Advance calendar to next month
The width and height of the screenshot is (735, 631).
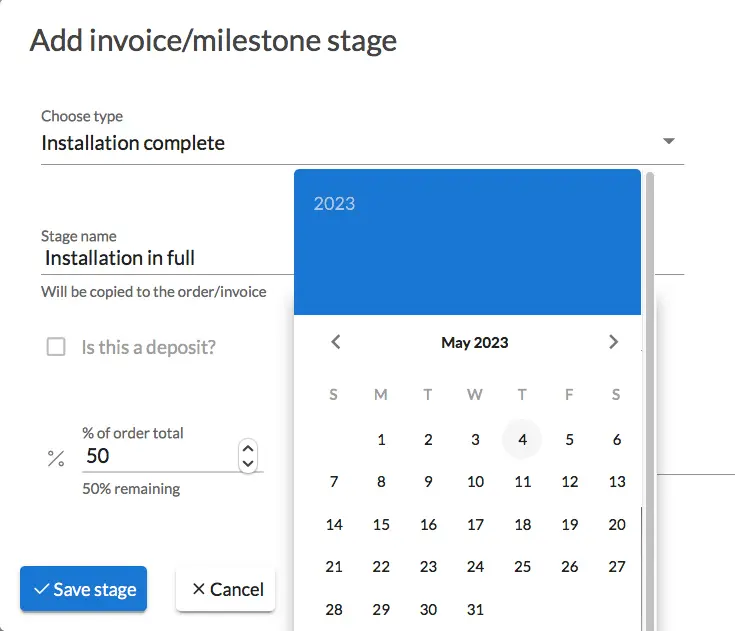point(614,342)
